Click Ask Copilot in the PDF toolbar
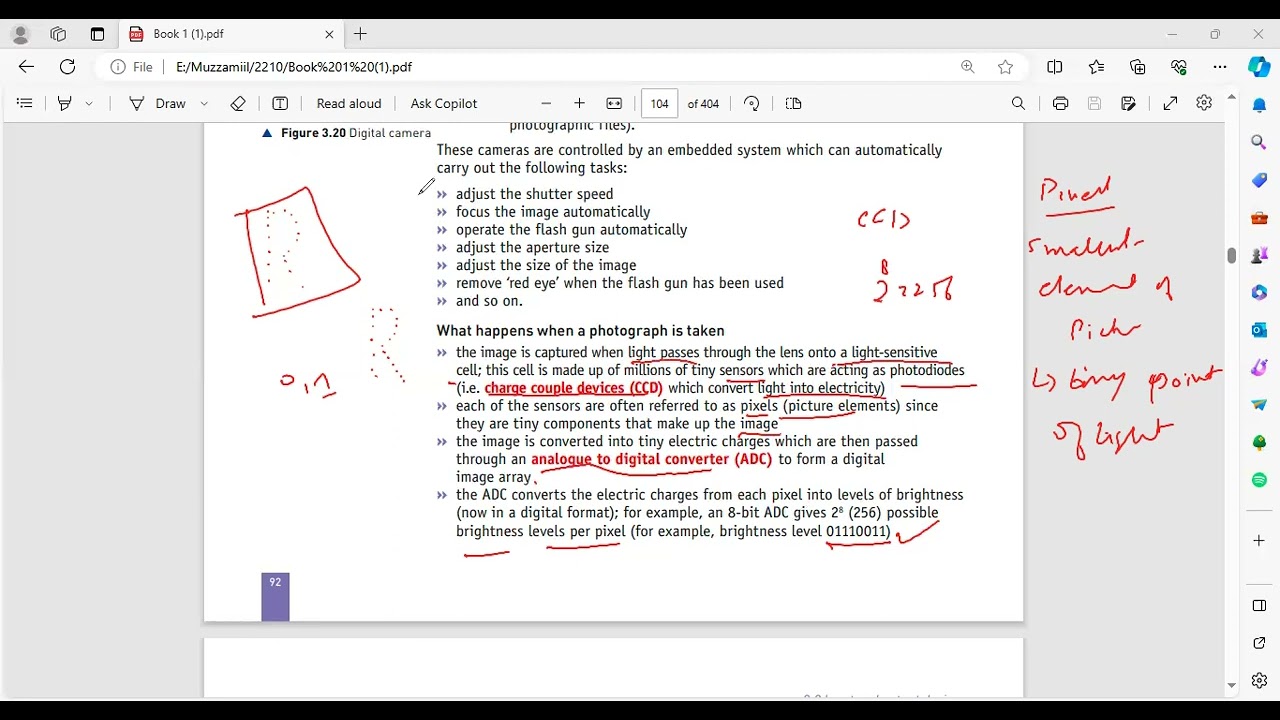 444,103
